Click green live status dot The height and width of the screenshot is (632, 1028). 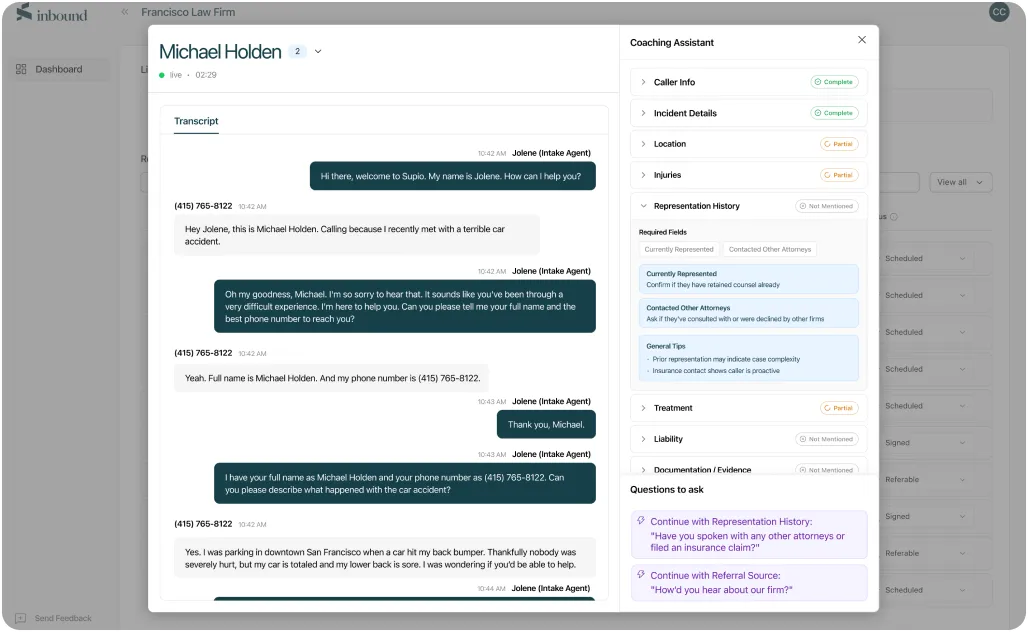tap(162, 75)
